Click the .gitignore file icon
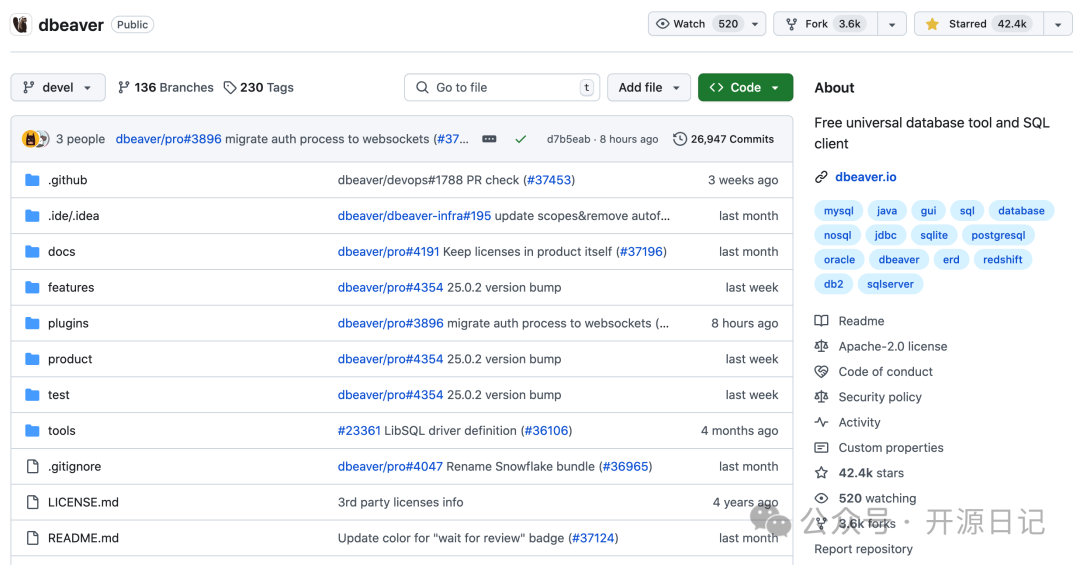1080x565 pixels. [x=32, y=466]
